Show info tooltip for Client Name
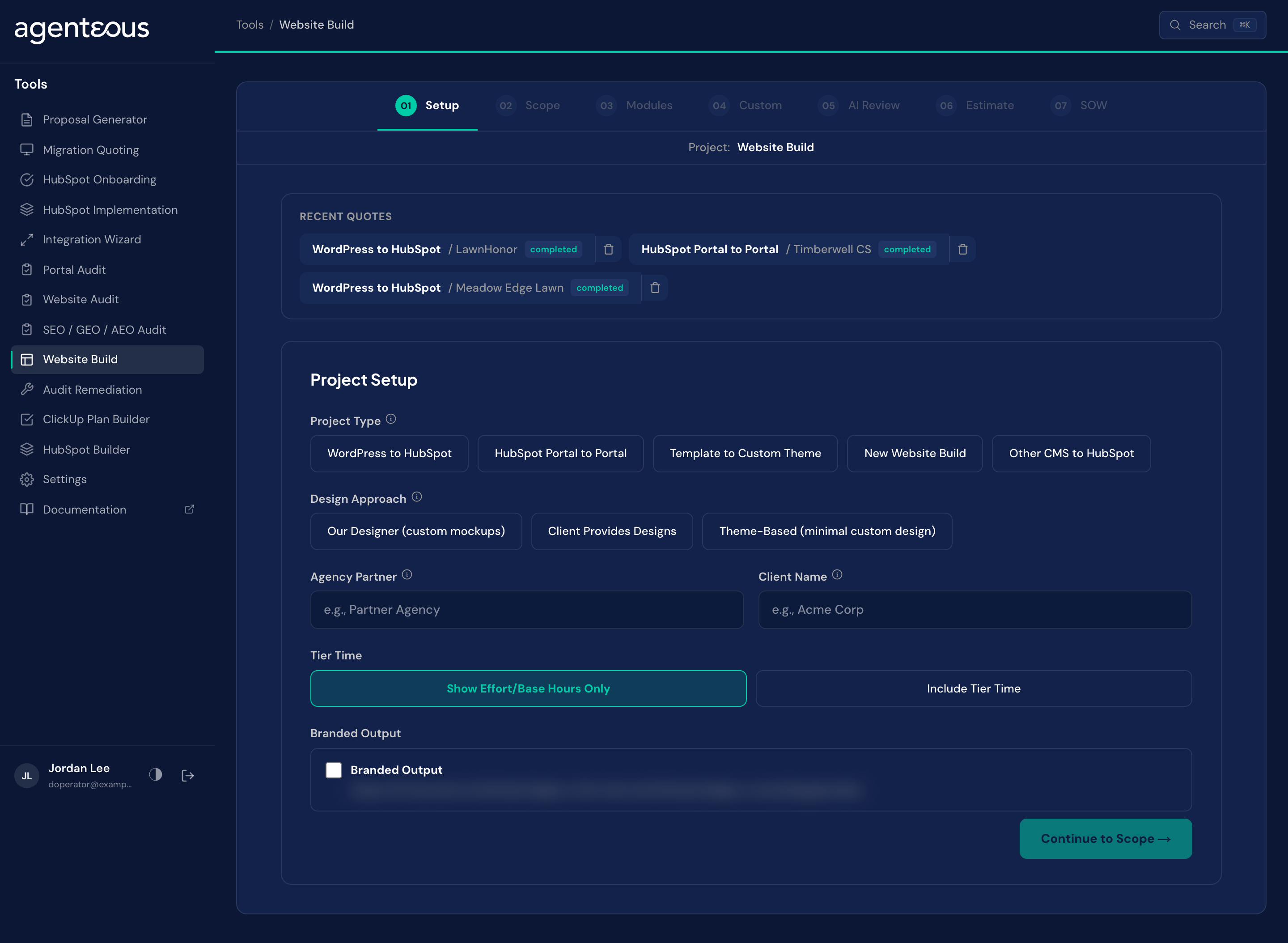Image resolution: width=1288 pixels, height=943 pixels. (x=837, y=575)
